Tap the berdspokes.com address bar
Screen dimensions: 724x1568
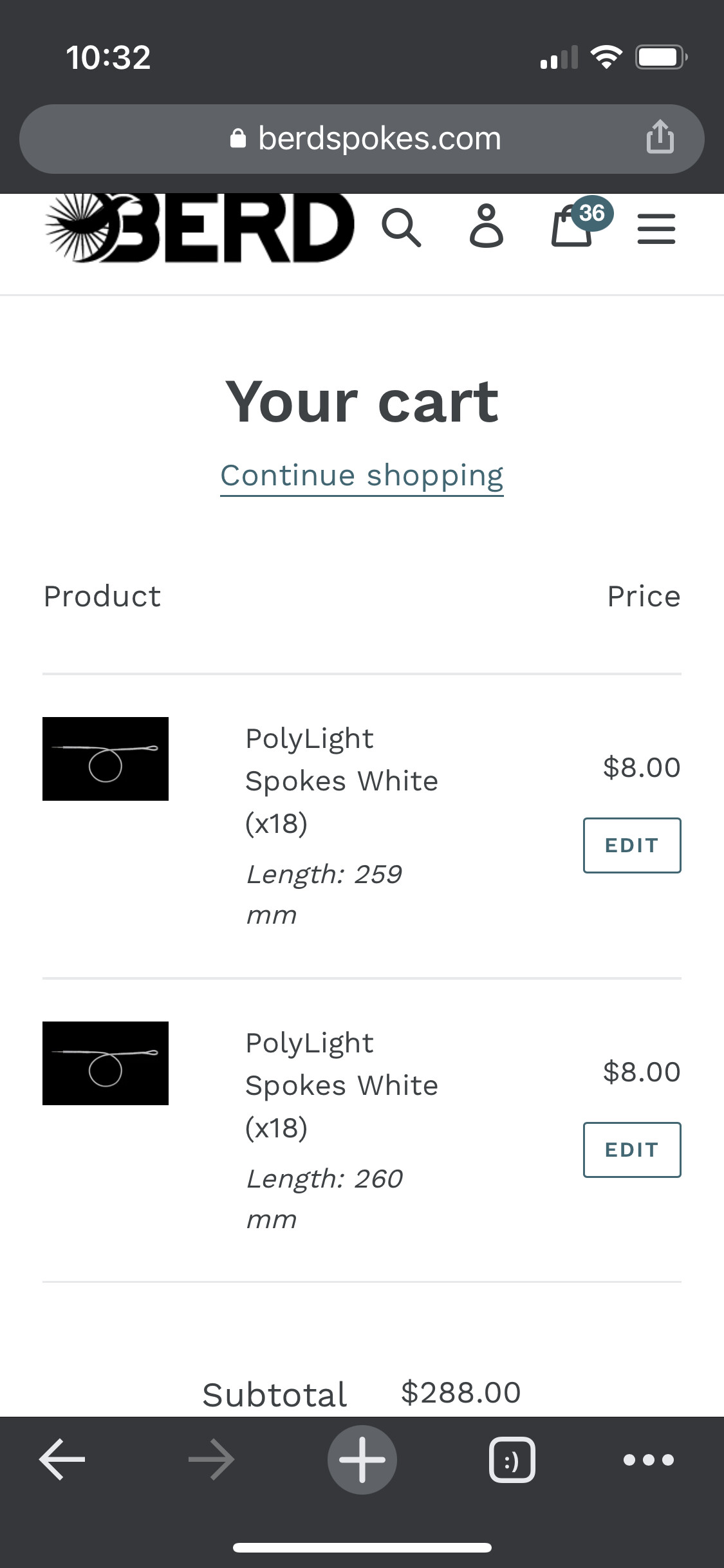click(x=364, y=138)
